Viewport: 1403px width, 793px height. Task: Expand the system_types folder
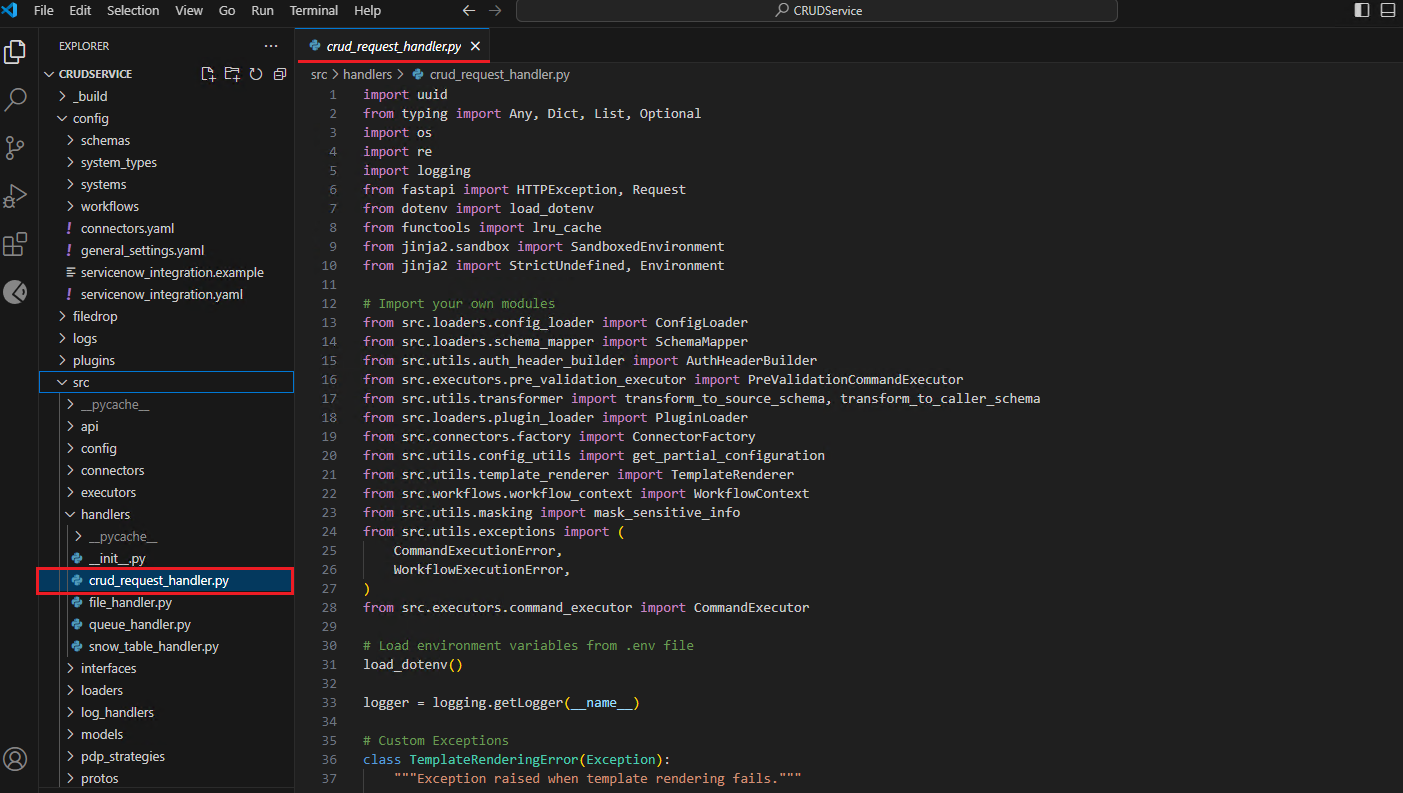coord(166,162)
